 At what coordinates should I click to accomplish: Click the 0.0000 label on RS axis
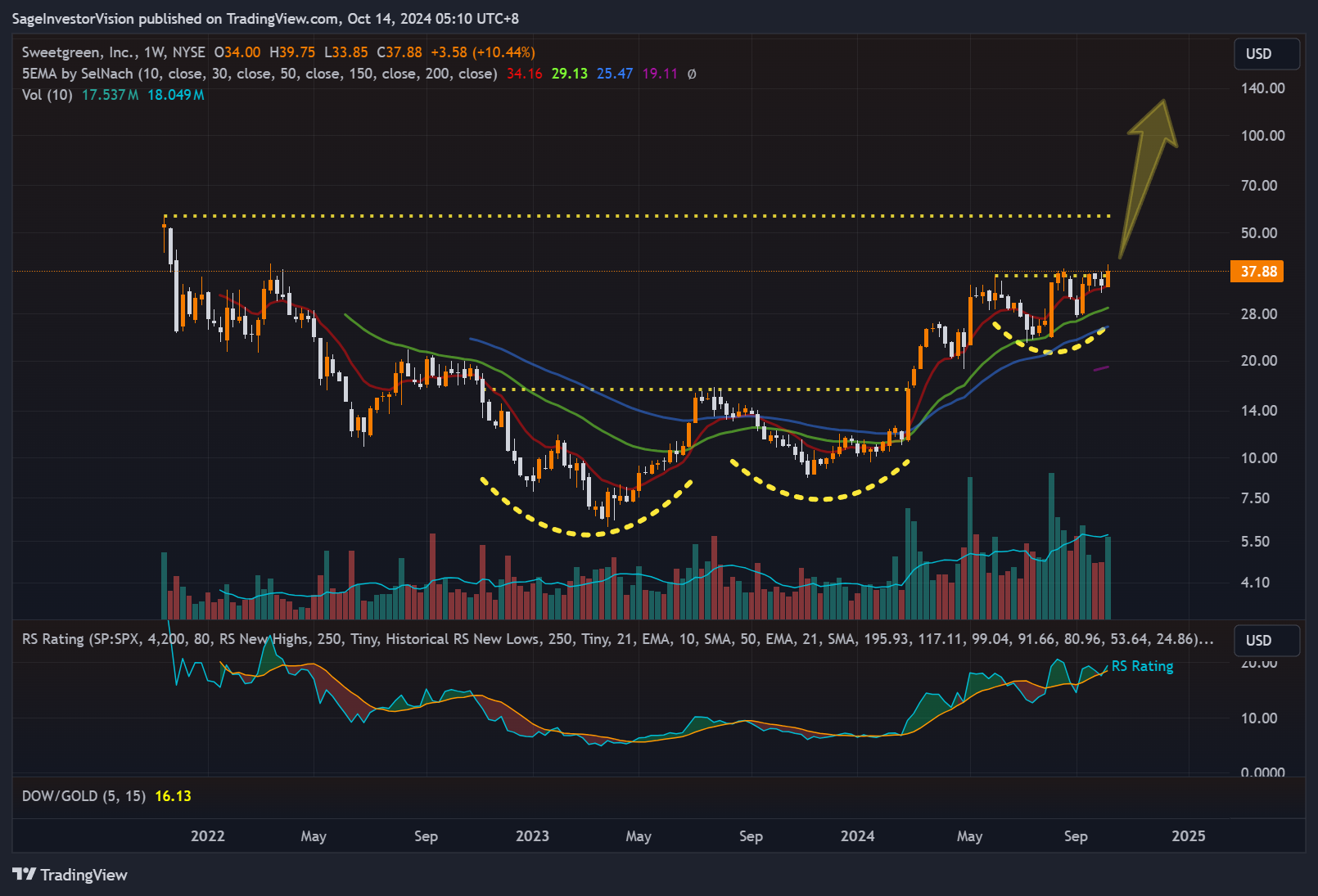click(x=1263, y=772)
